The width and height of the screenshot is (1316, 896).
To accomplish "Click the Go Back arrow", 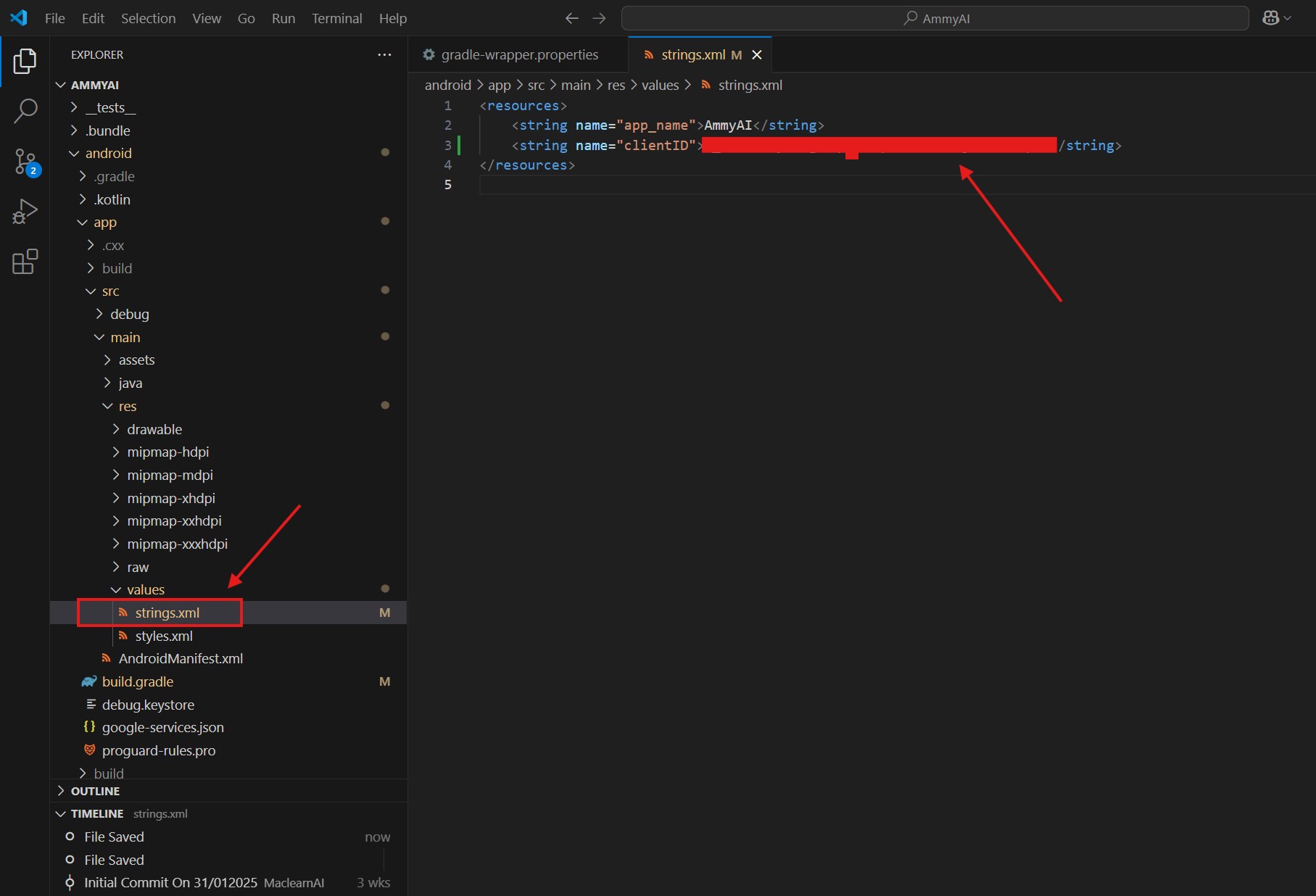I will (572, 18).
